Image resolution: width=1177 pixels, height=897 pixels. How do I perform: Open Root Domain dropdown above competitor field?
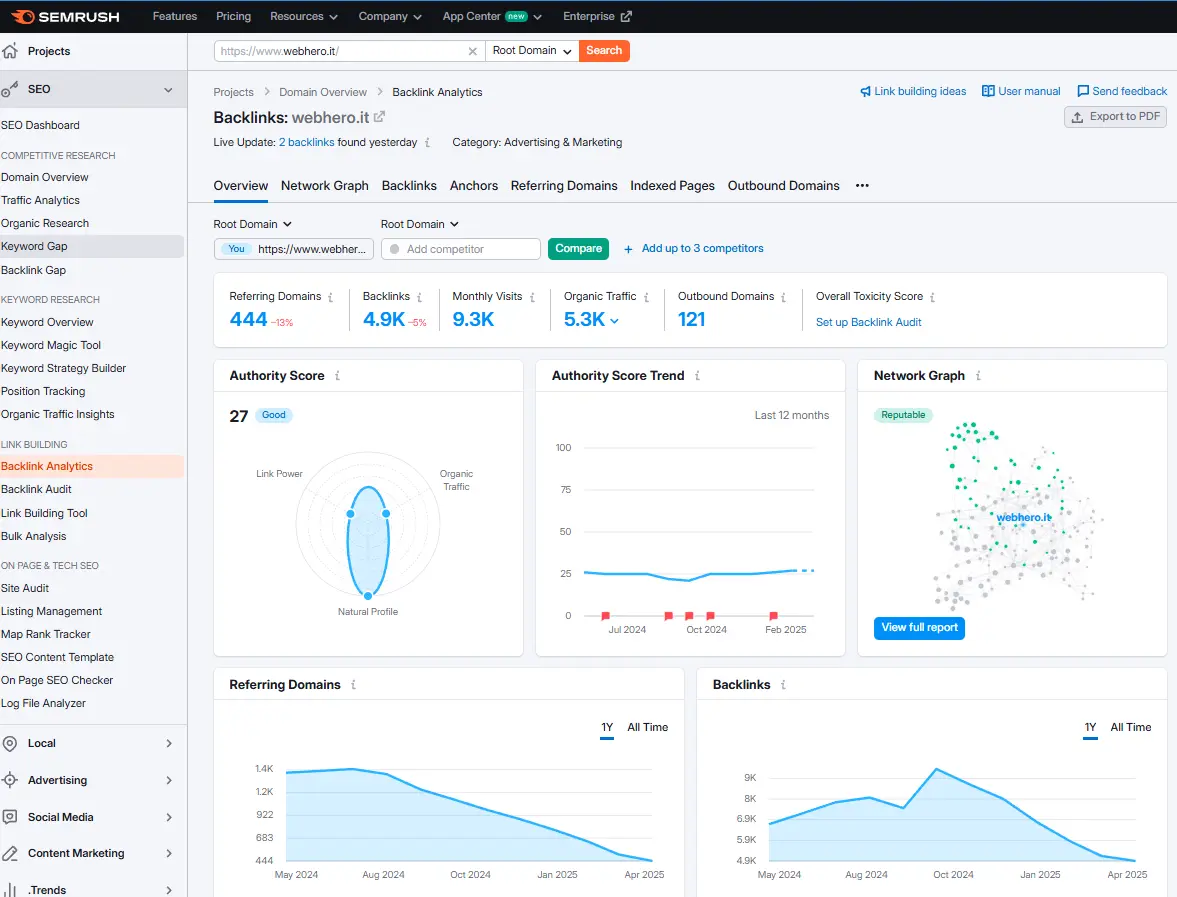pos(420,224)
